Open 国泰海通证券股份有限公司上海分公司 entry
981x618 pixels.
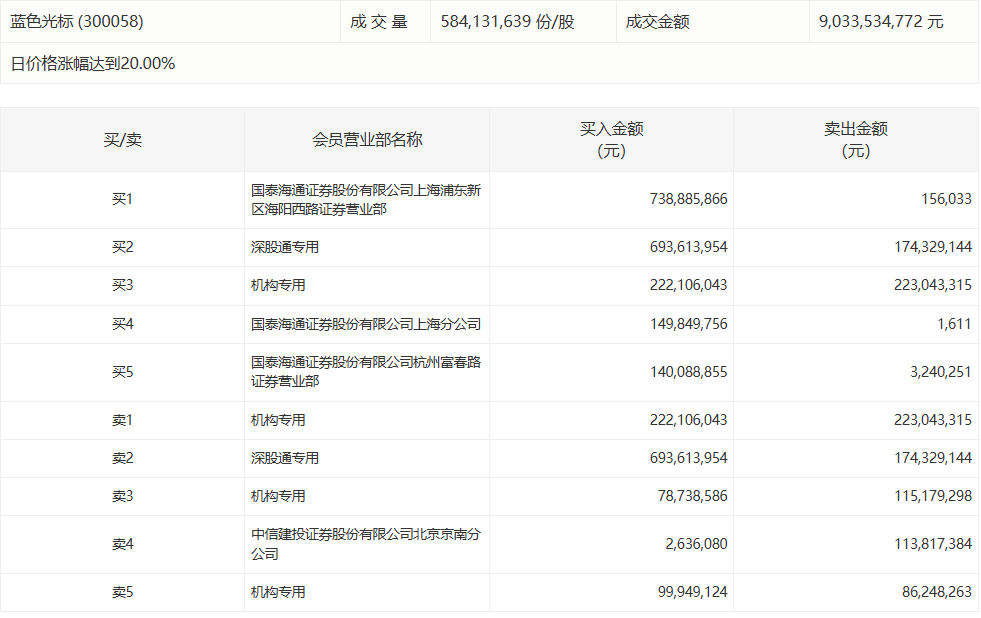[x=366, y=324]
